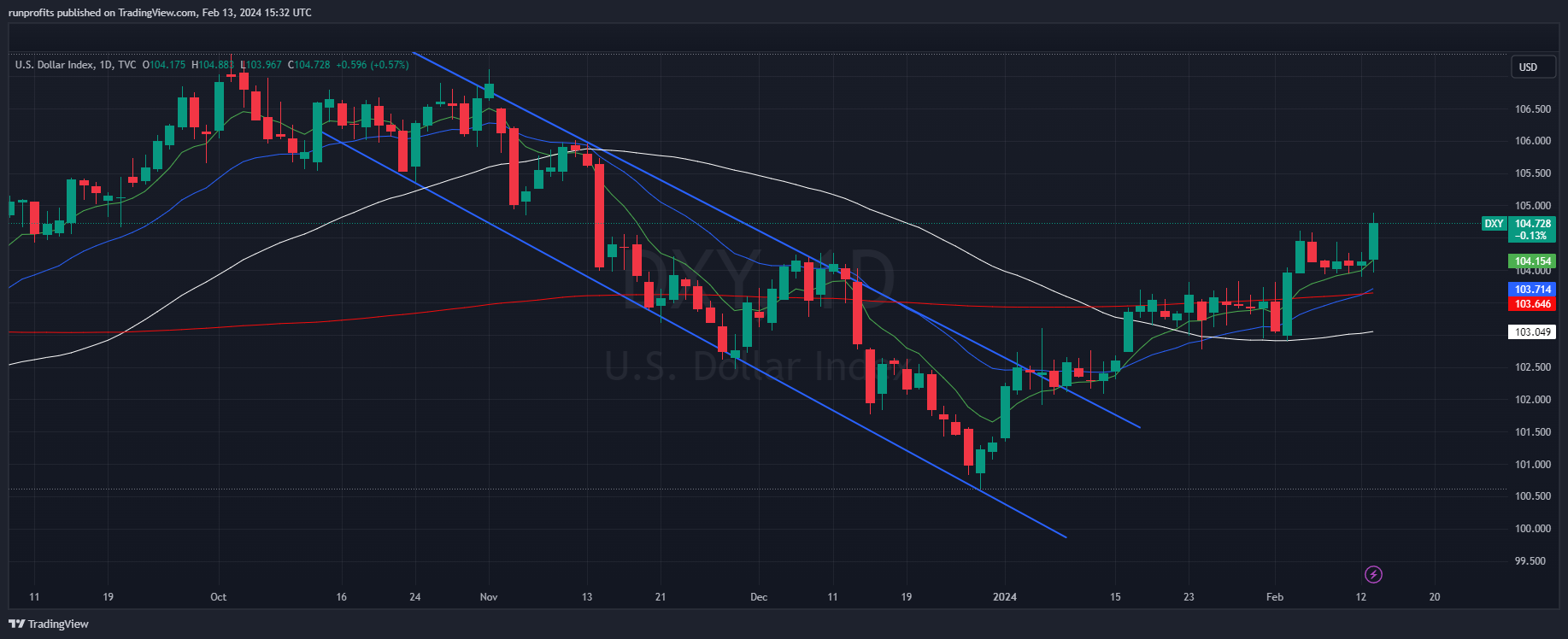Click the red 103.646 price tag
The height and width of the screenshot is (639, 1568).
click(1533, 304)
